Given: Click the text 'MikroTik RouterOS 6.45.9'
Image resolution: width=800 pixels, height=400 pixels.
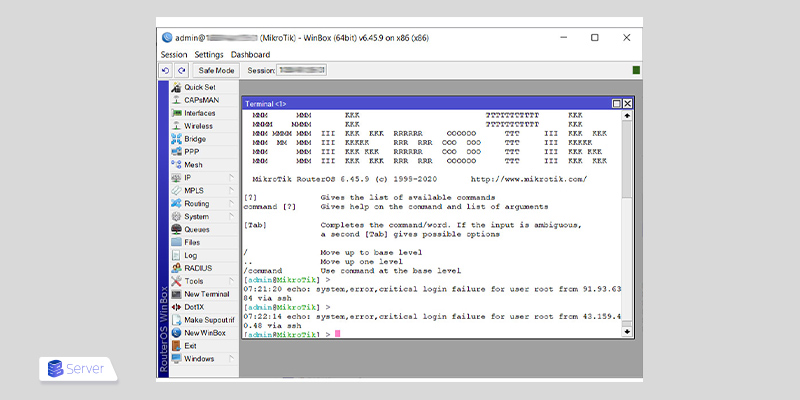Looking at the screenshot, I should tap(311, 180).
